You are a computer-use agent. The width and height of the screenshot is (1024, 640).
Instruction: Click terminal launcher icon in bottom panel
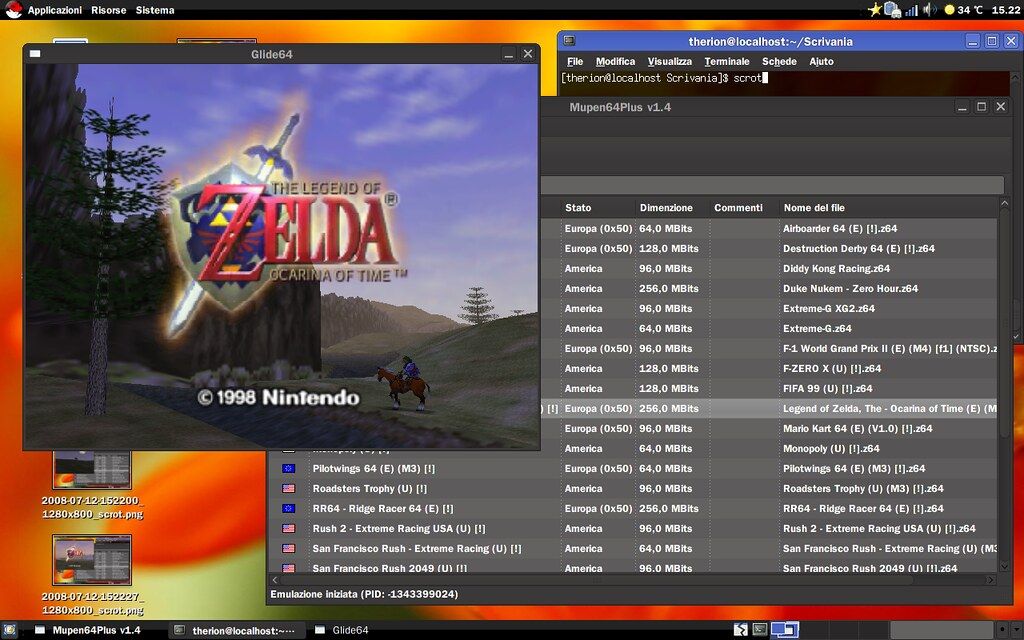pos(760,630)
